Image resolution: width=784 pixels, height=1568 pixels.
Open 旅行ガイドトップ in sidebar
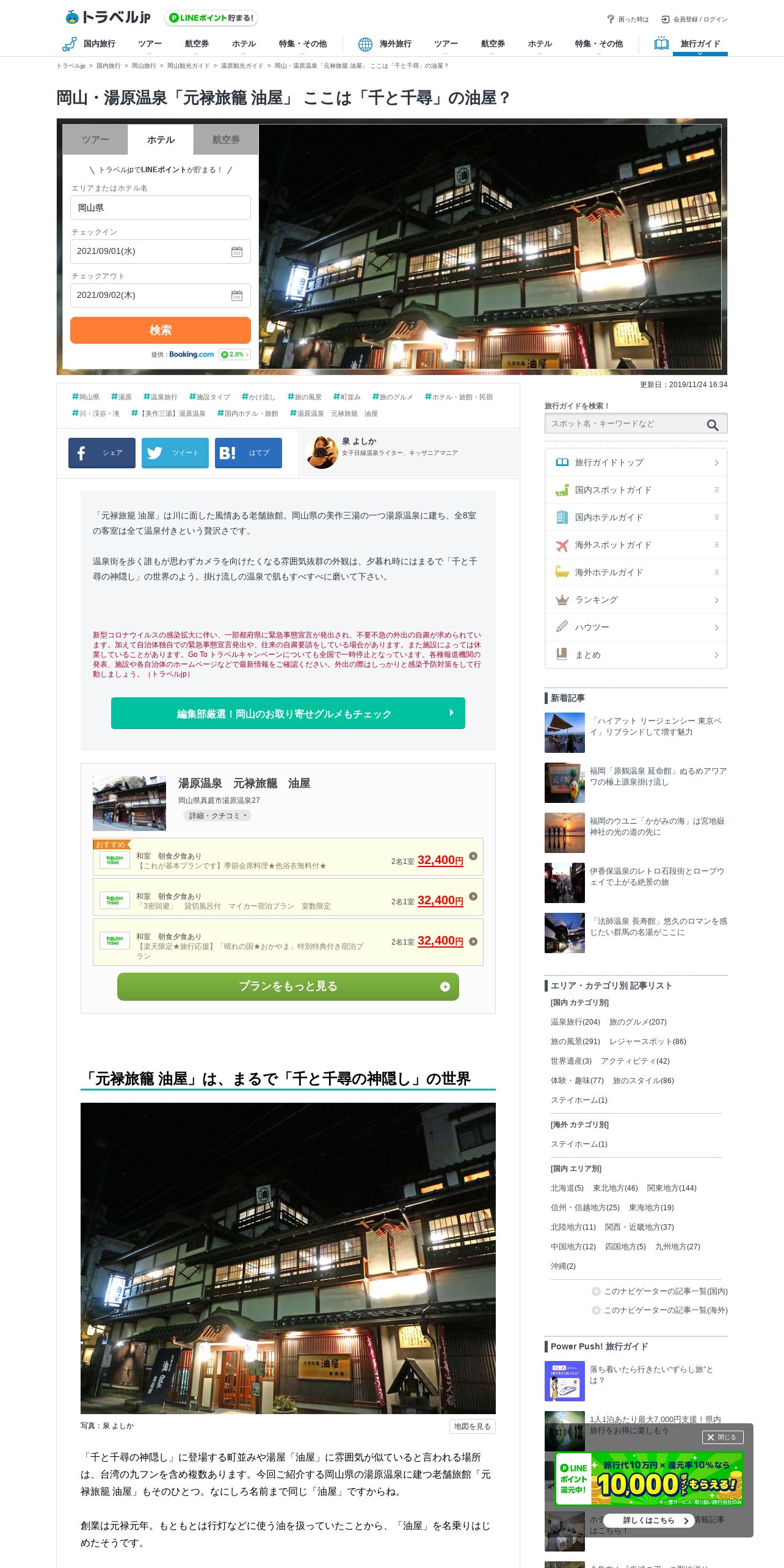coord(636,463)
